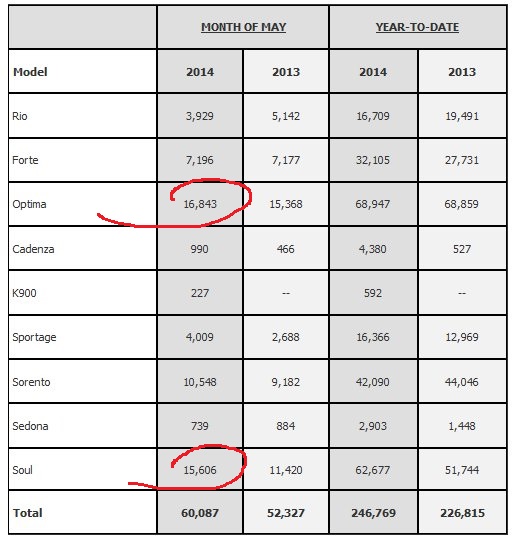Click the 2014 header under Month of May
Viewport: 515px width, 536px height.
[x=200, y=72]
